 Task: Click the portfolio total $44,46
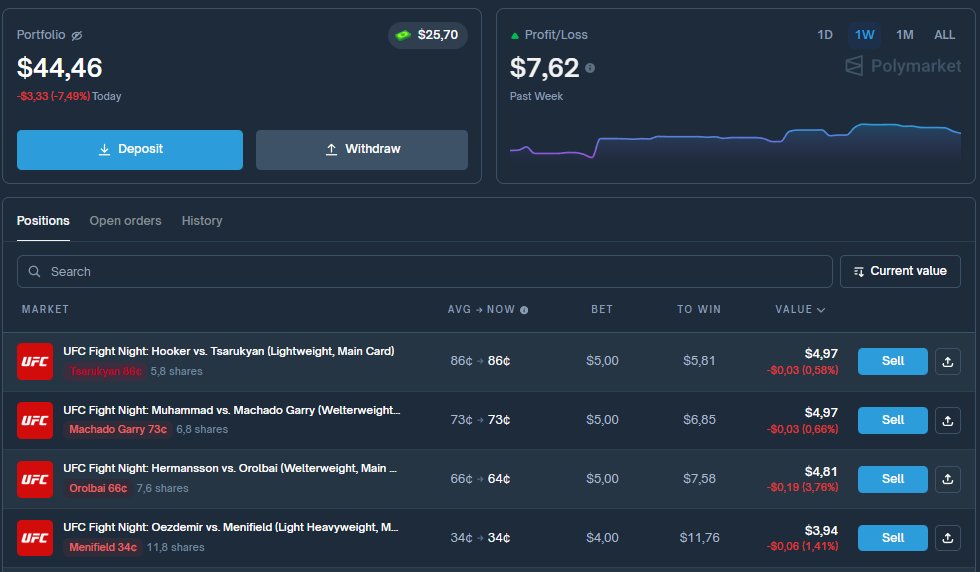coord(59,68)
